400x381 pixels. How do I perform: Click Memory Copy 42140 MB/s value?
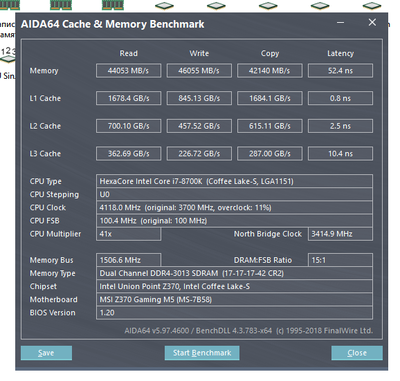pyautogui.click(x=270, y=71)
